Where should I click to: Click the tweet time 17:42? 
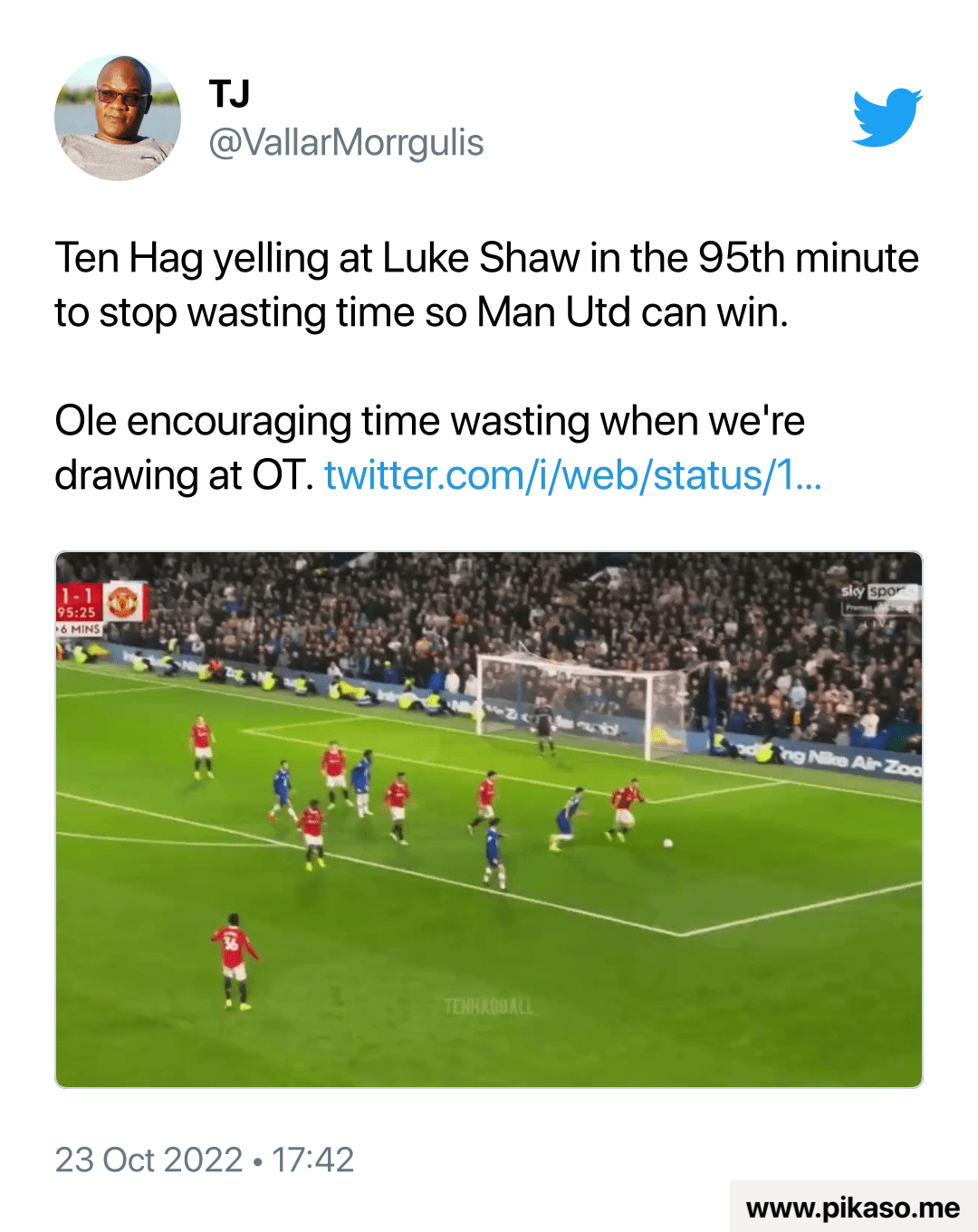[x=312, y=1160]
